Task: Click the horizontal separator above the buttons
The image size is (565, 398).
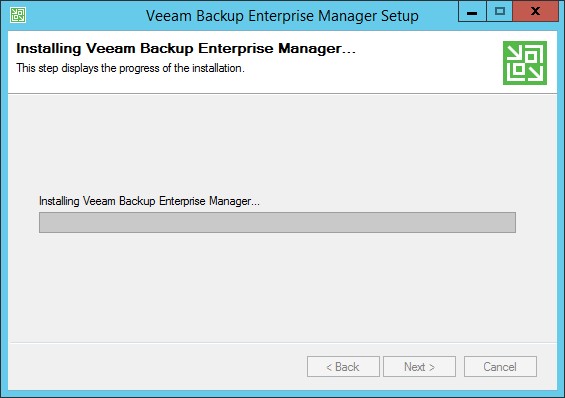Action: point(282,343)
